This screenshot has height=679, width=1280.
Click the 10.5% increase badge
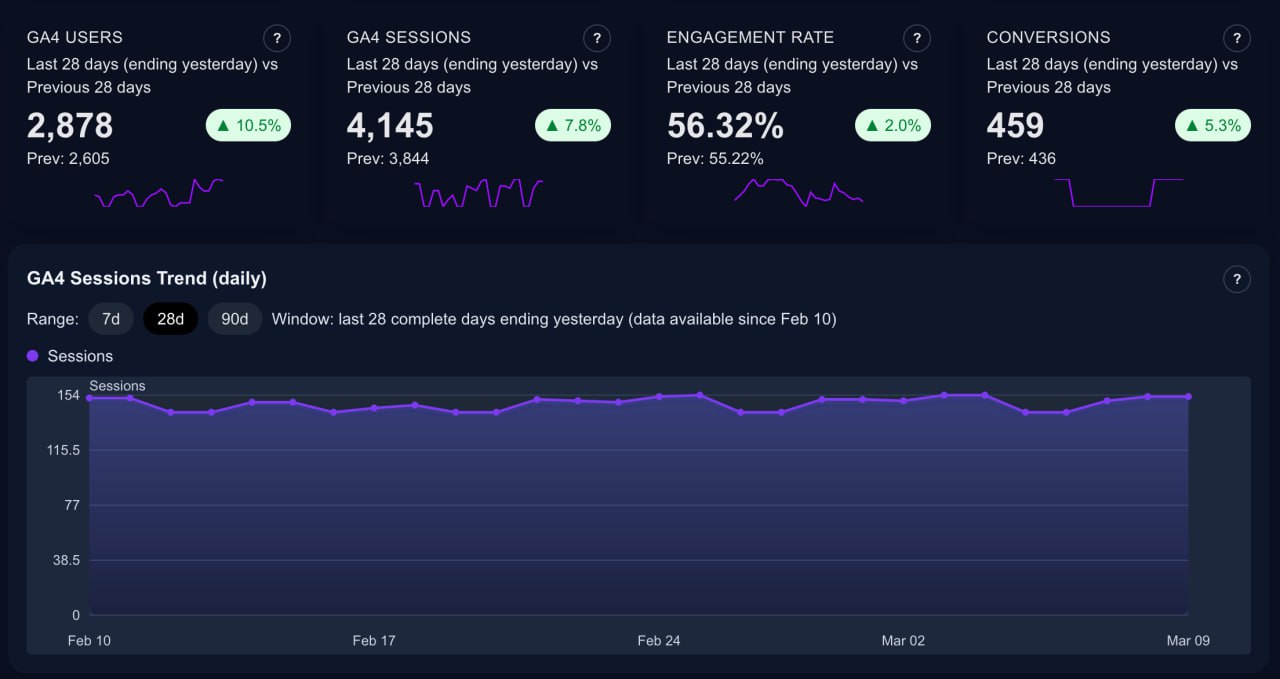pos(248,125)
